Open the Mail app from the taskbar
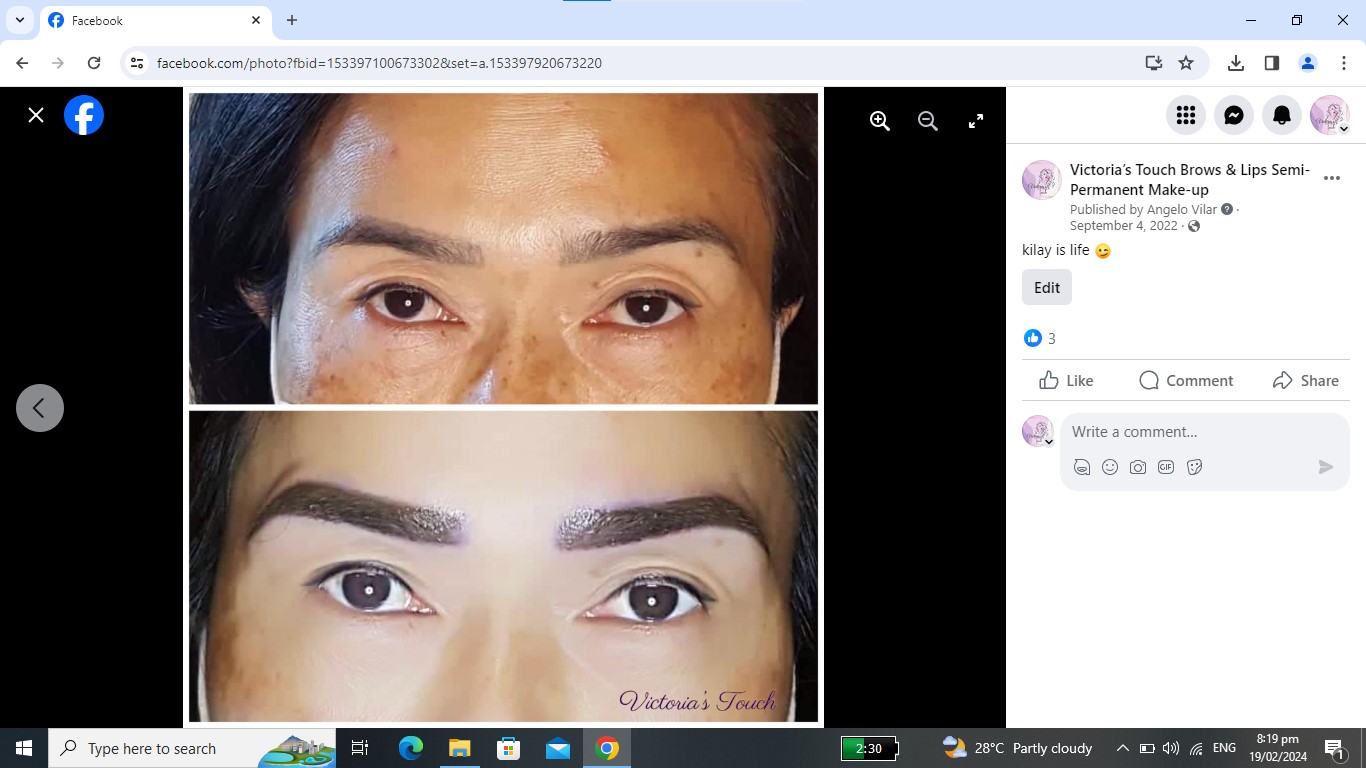 pos(557,748)
